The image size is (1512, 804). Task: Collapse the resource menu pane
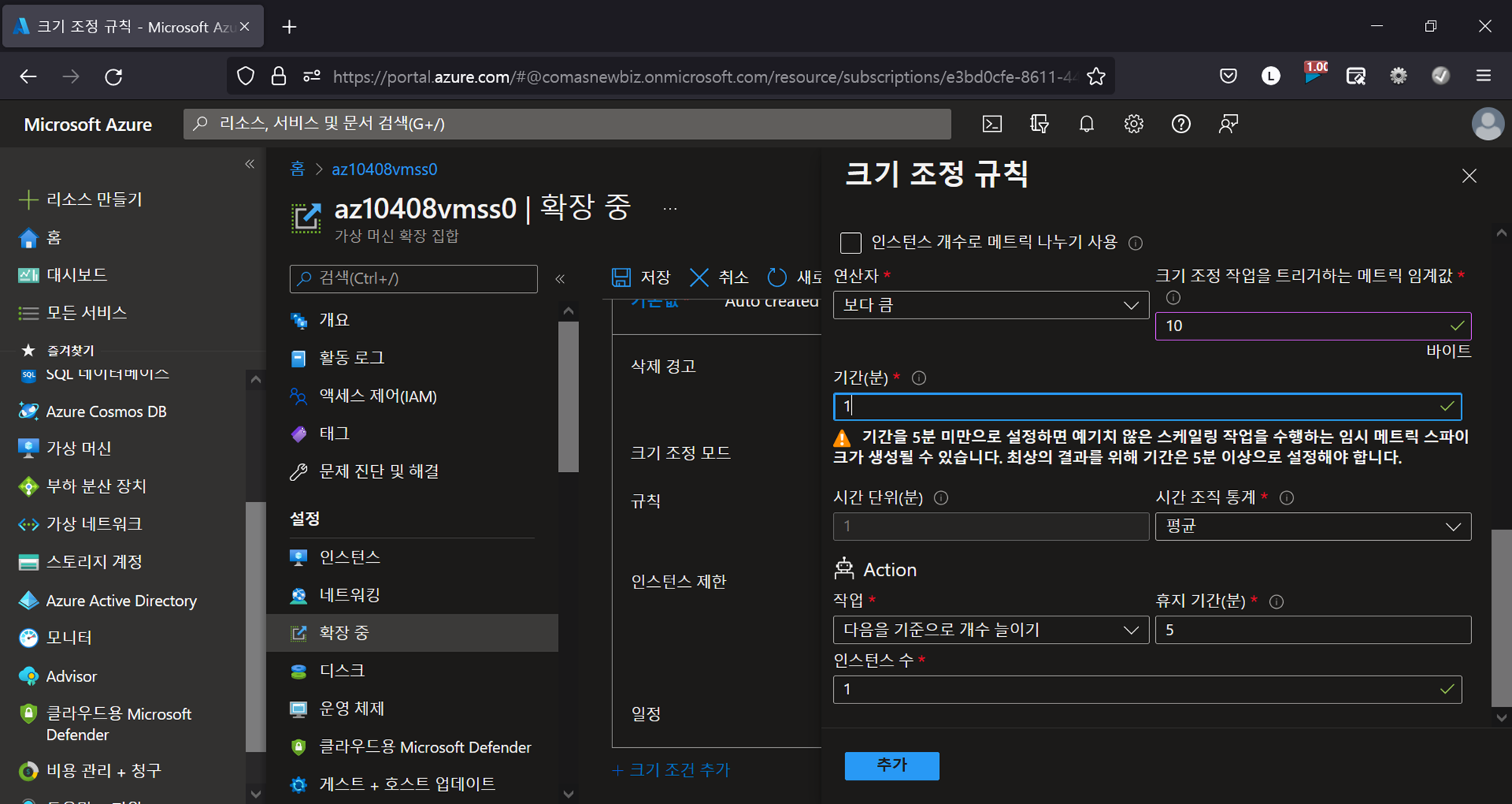click(560, 279)
